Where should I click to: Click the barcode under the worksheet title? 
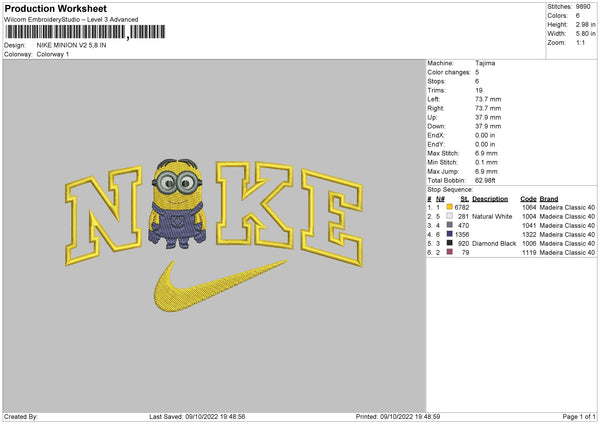(x=85, y=32)
